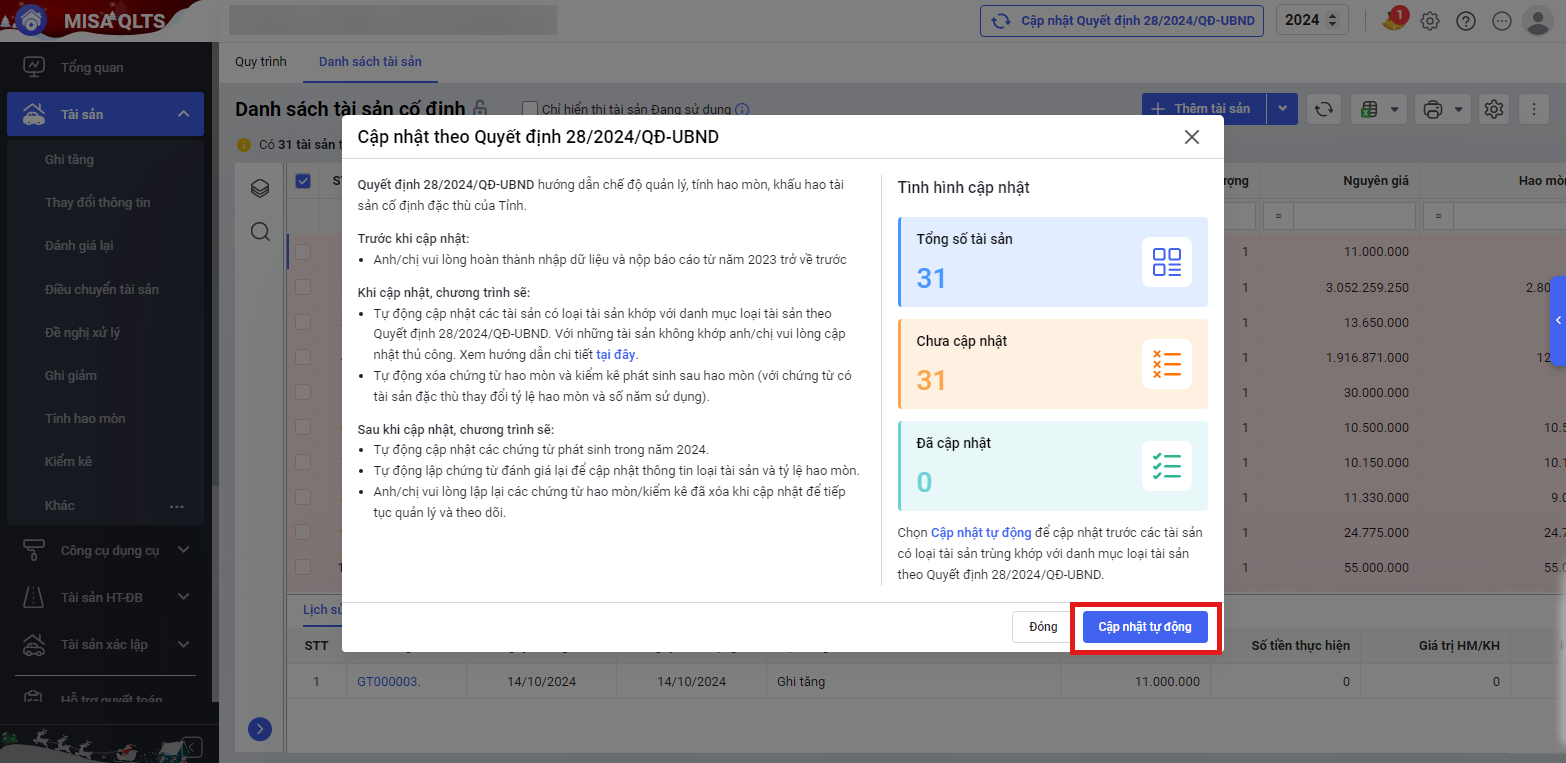Open the year 2024 selector
This screenshot has width=1566, height=763.
pyautogui.click(x=1312, y=21)
